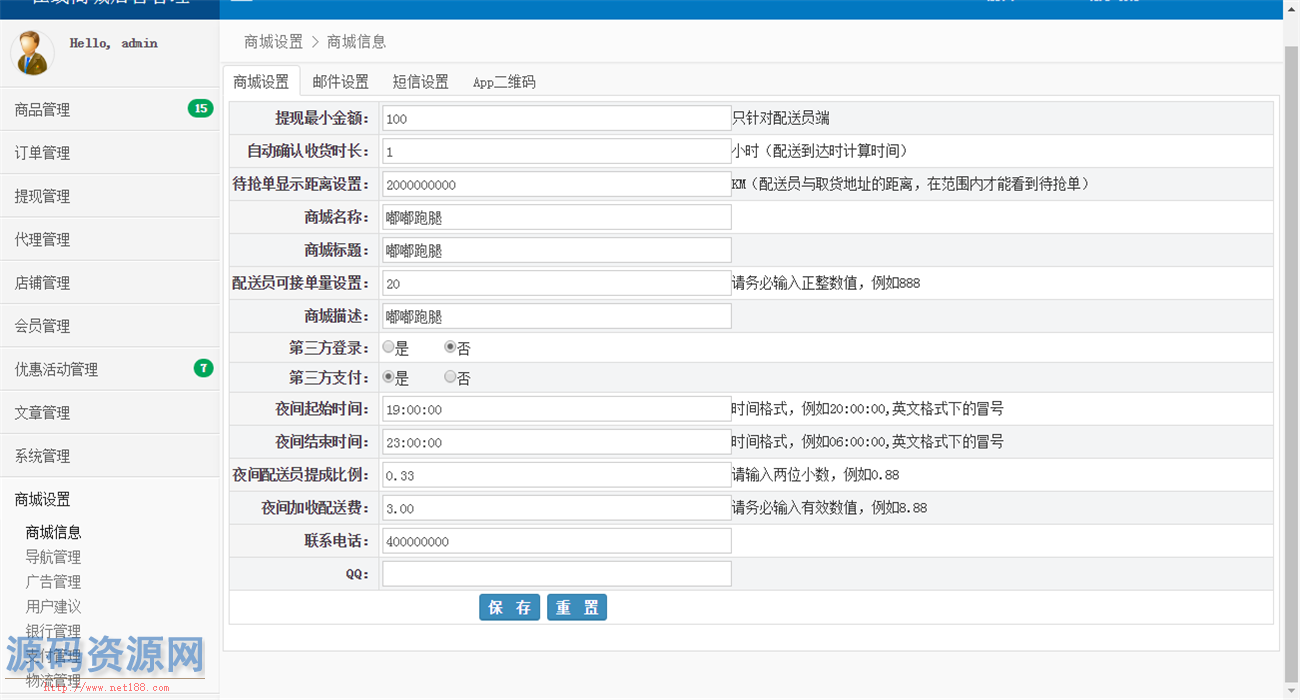
Task: Focus the empty QQ input field
Action: click(x=557, y=574)
